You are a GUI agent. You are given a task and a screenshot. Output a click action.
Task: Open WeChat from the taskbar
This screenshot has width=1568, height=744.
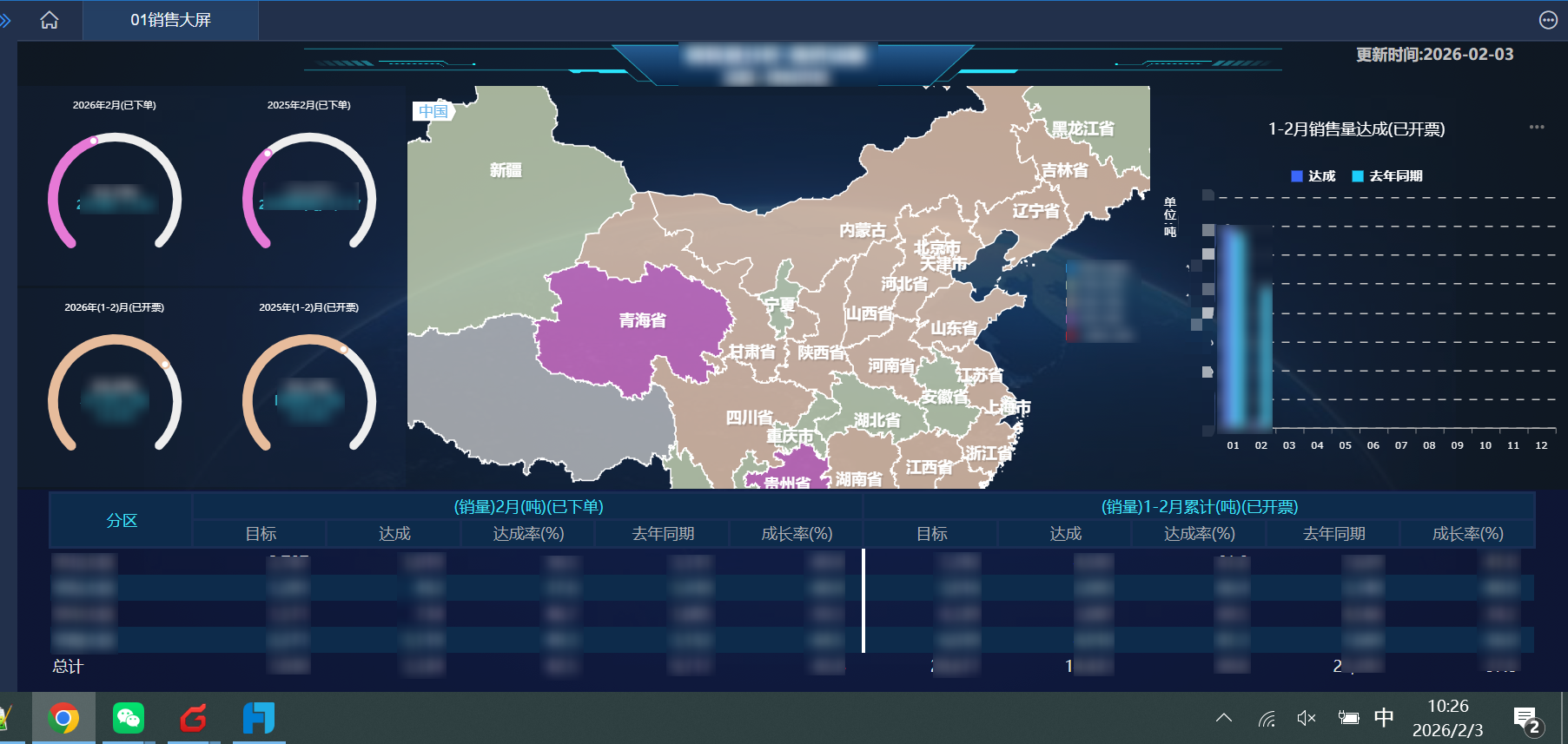pyautogui.click(x=129, y=718)
